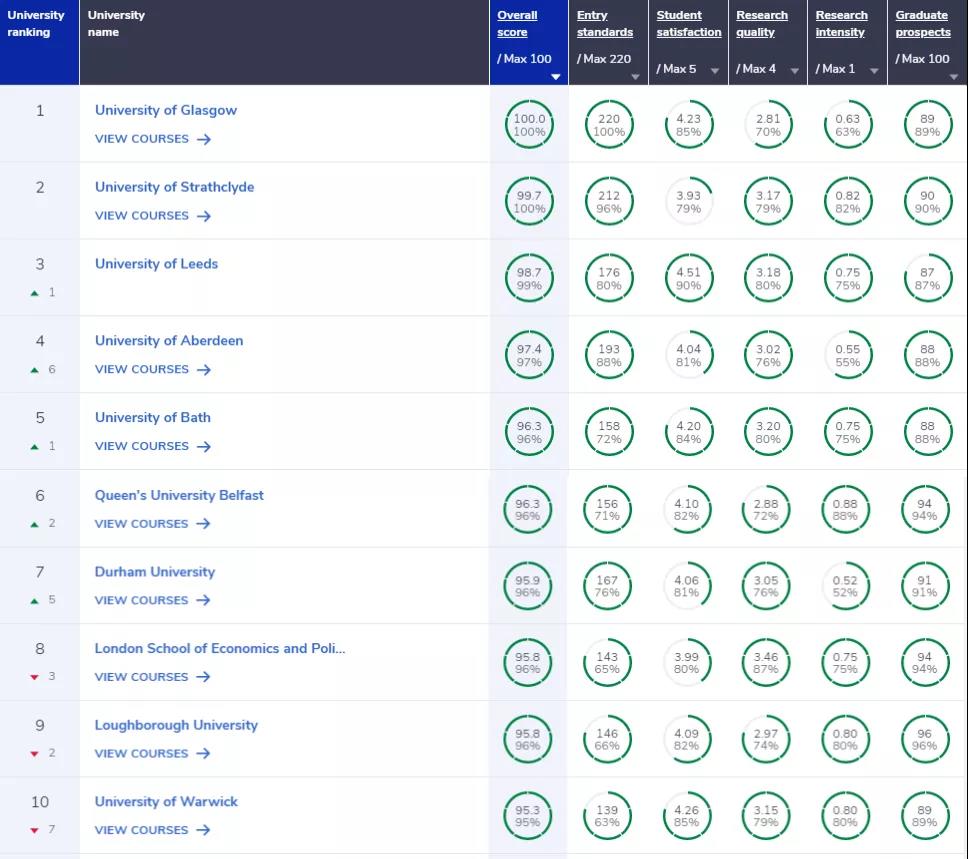Open the Student satisfaction sort arrow
968x859 pixels.
click(714, 71)
